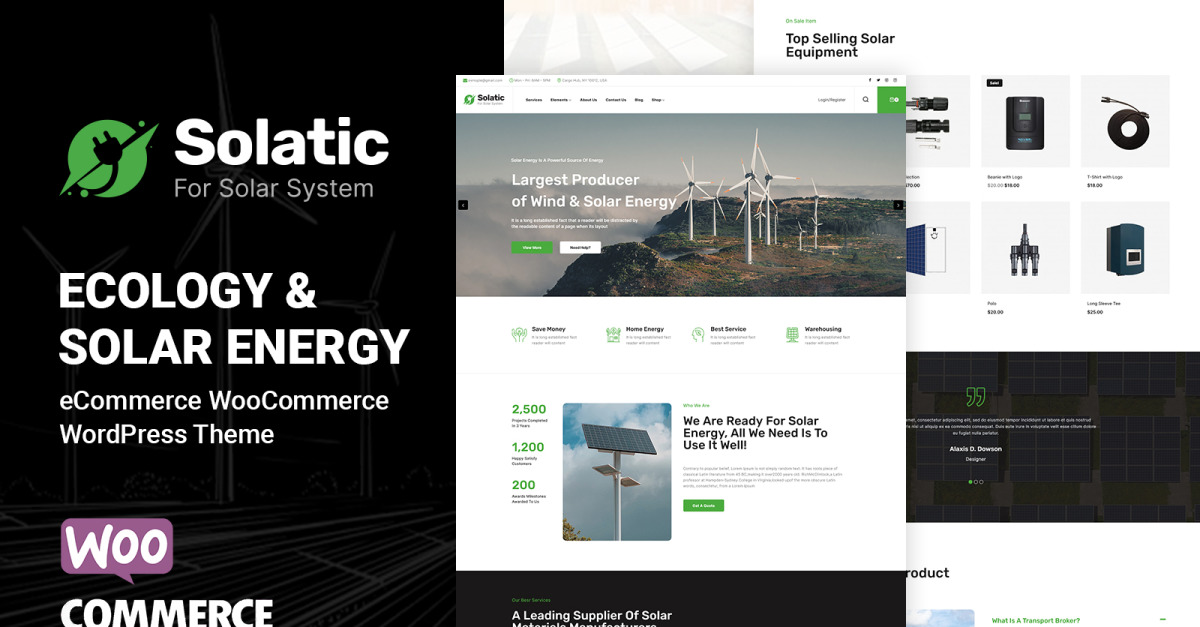Click the Best Service feature icon
This screenshot has height=627, width=1200.
click(698, 335)
